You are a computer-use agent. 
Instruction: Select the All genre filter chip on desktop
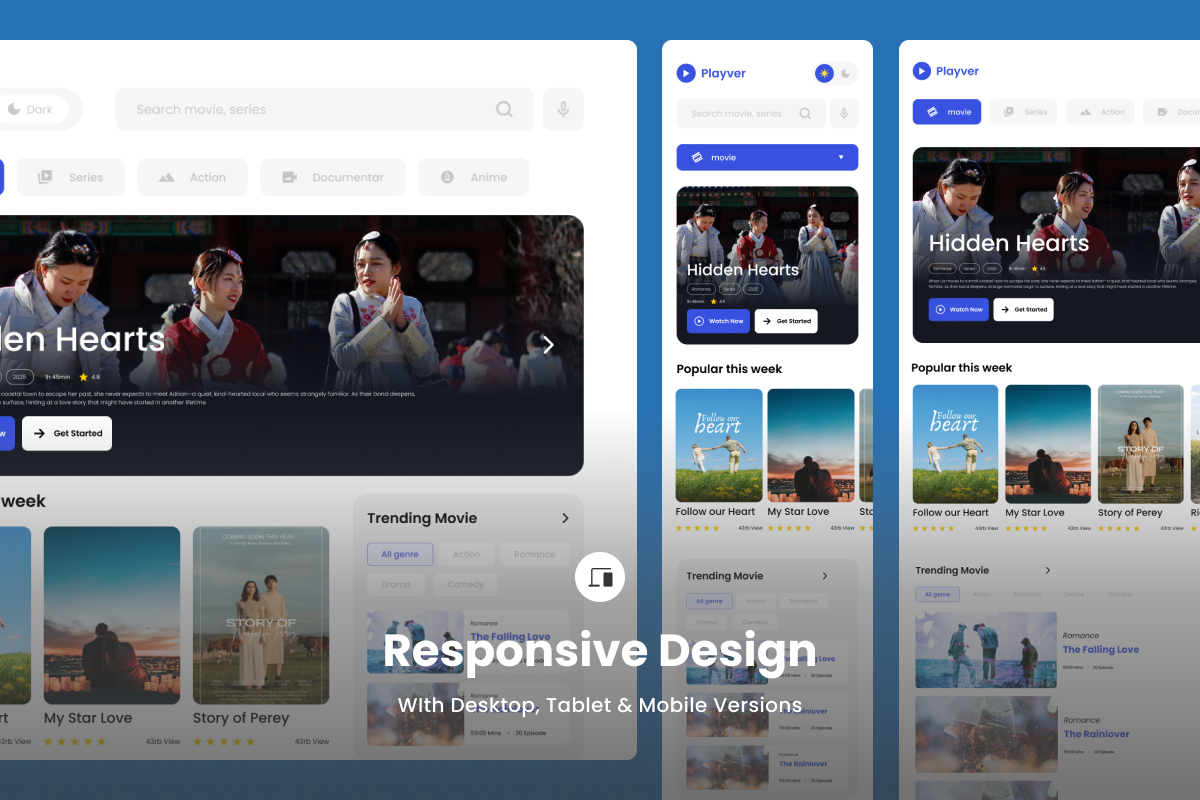click(400, 554)
